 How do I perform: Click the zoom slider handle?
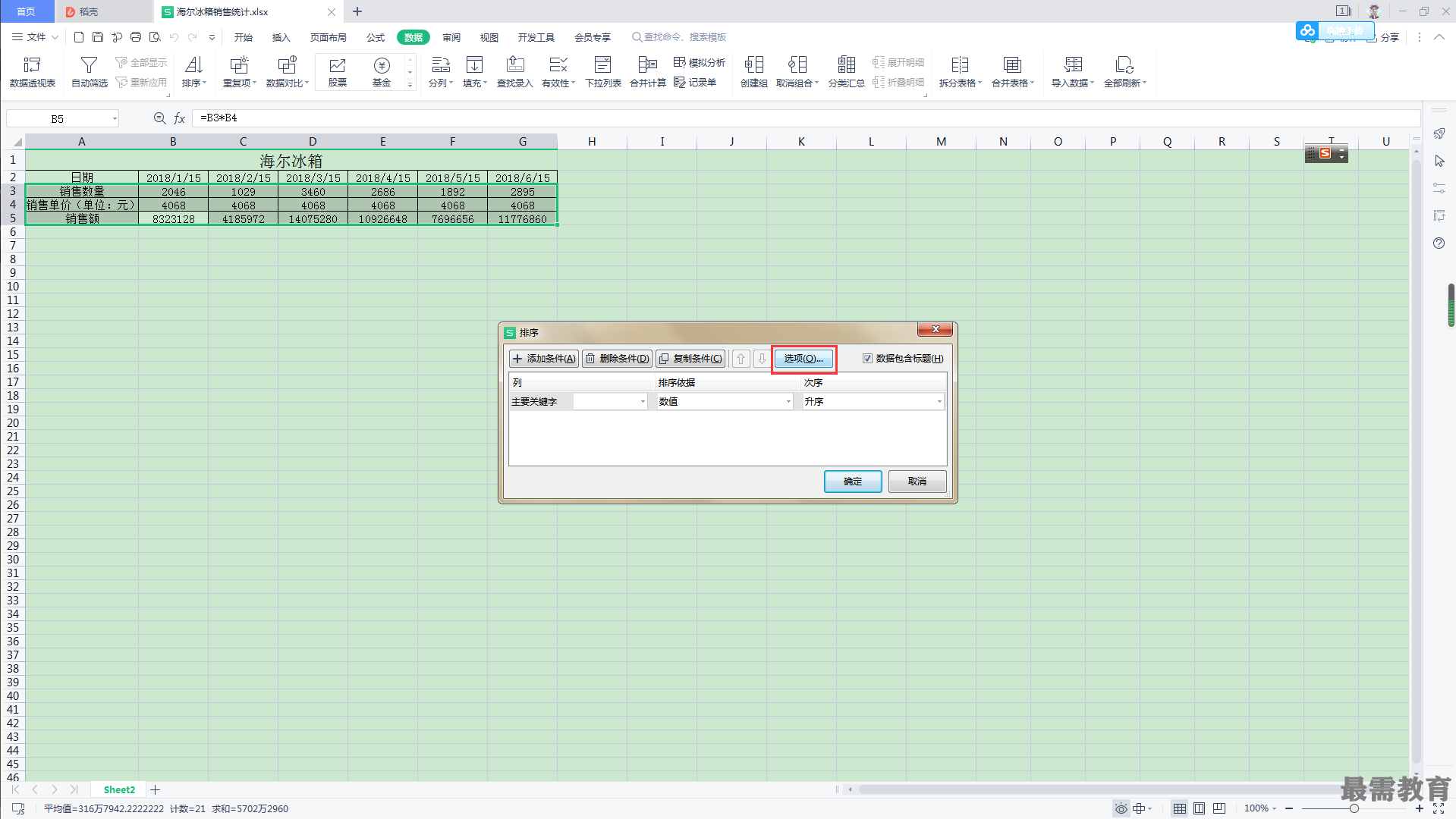coord(1354,808)
